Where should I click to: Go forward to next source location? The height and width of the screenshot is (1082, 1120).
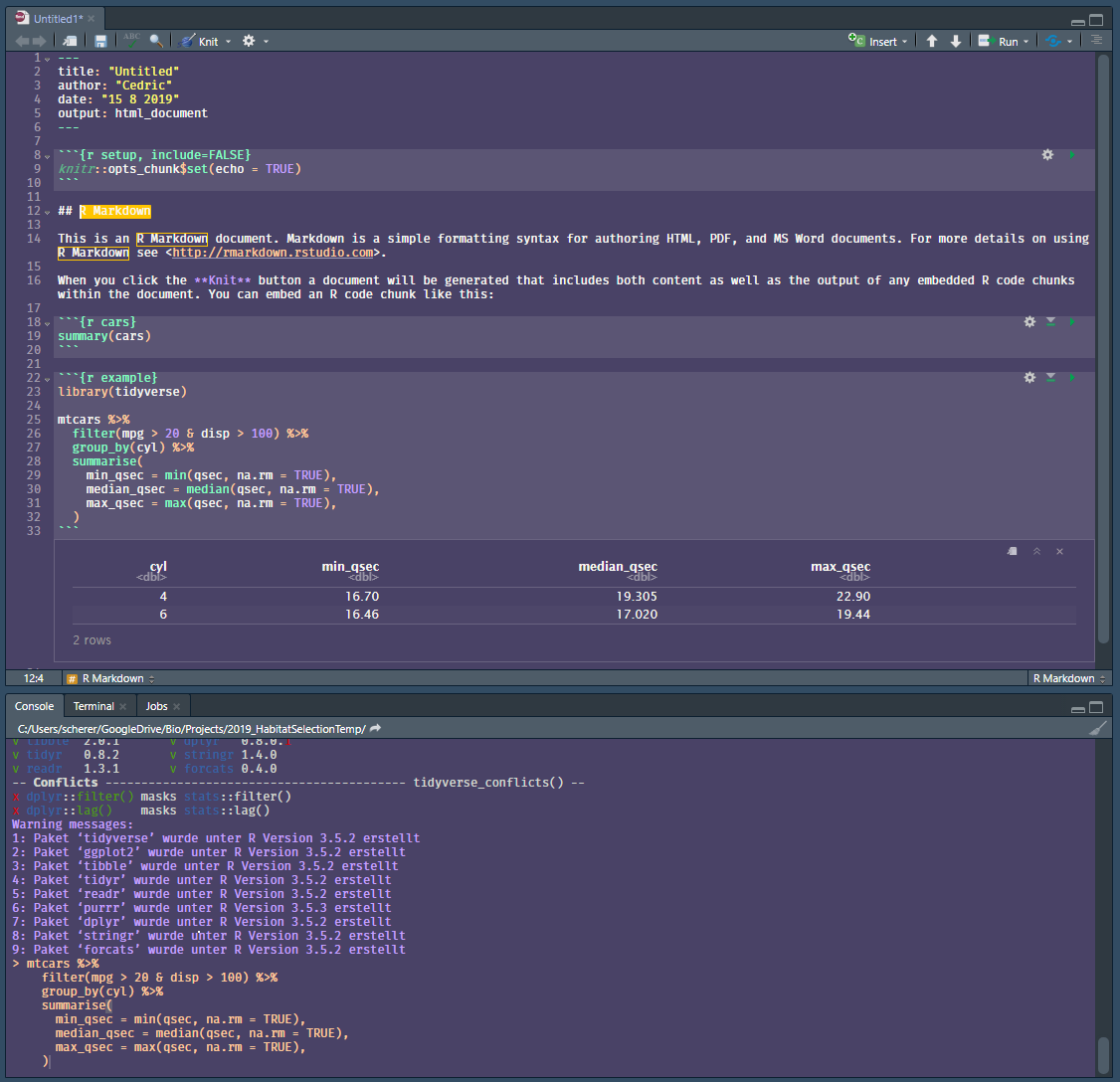pyautogui.click(x=39, y=42)
